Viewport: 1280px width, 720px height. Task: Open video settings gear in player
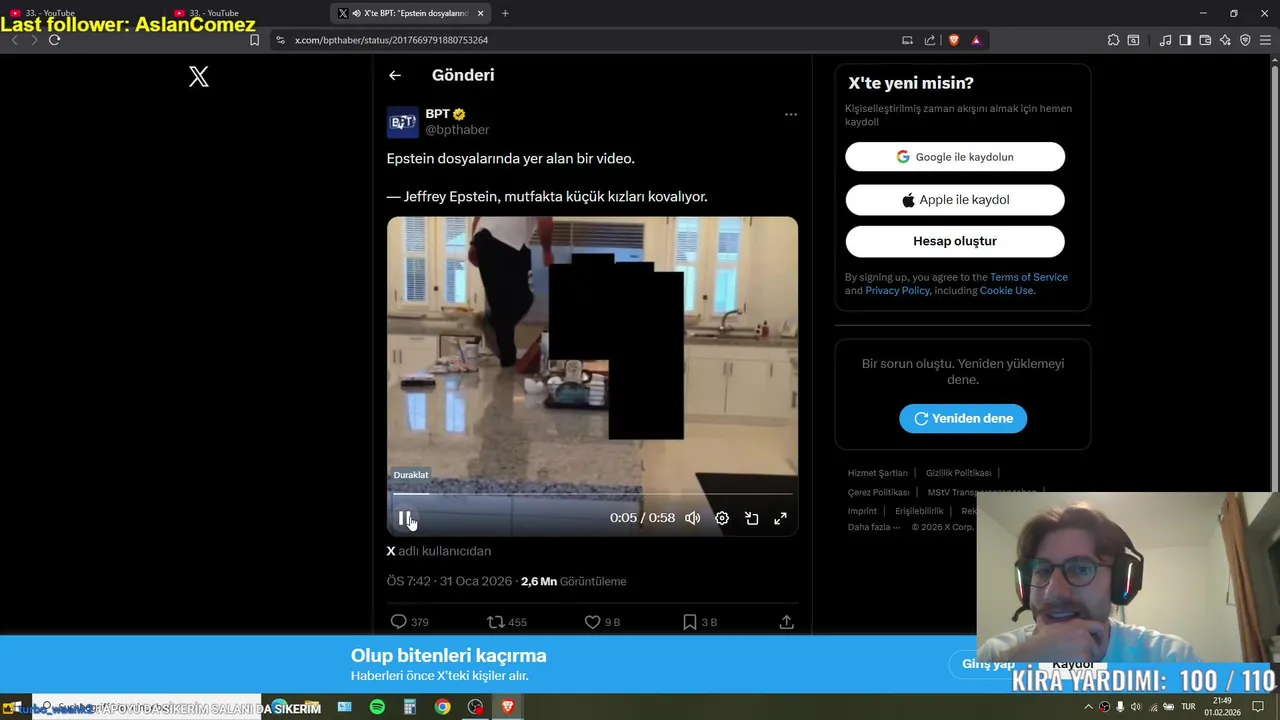coord(722,518)
